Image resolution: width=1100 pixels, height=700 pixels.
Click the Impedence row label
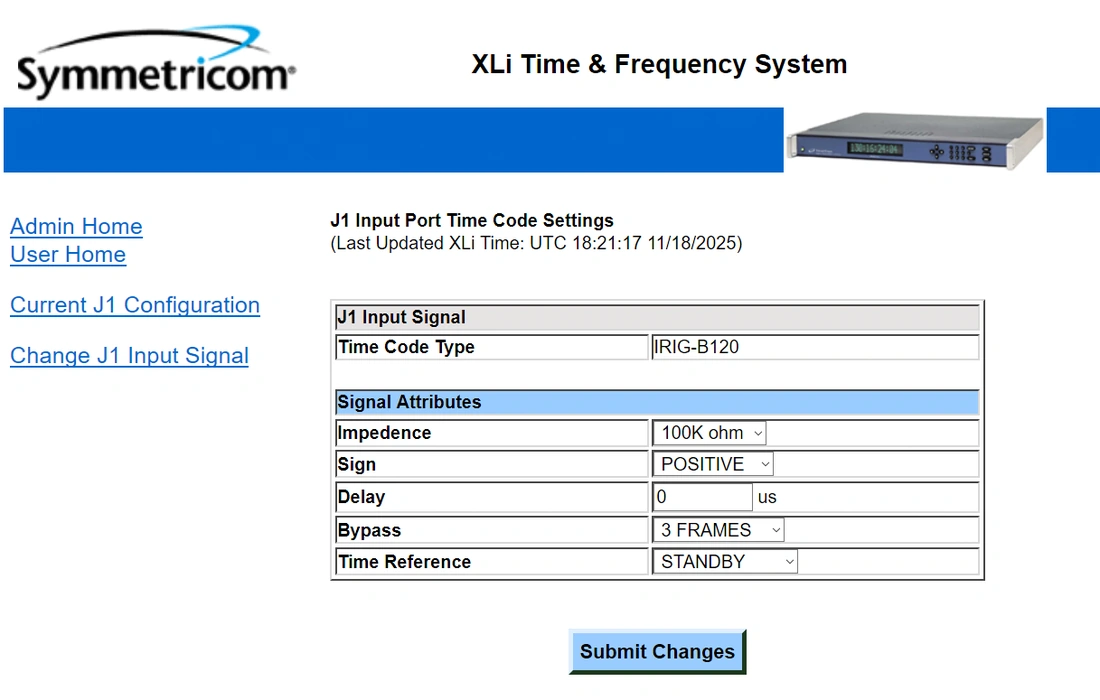[x=384, y=433]
